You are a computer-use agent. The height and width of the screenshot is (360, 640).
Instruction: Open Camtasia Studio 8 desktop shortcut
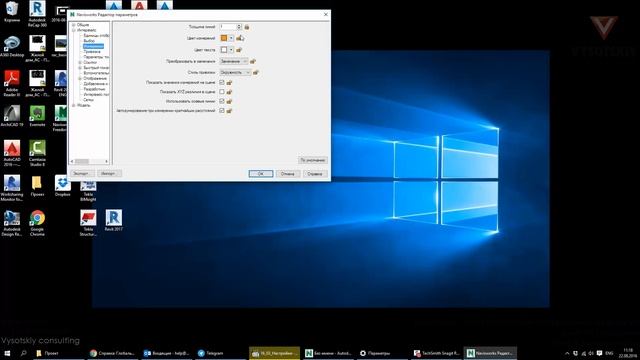pos(37,153)
